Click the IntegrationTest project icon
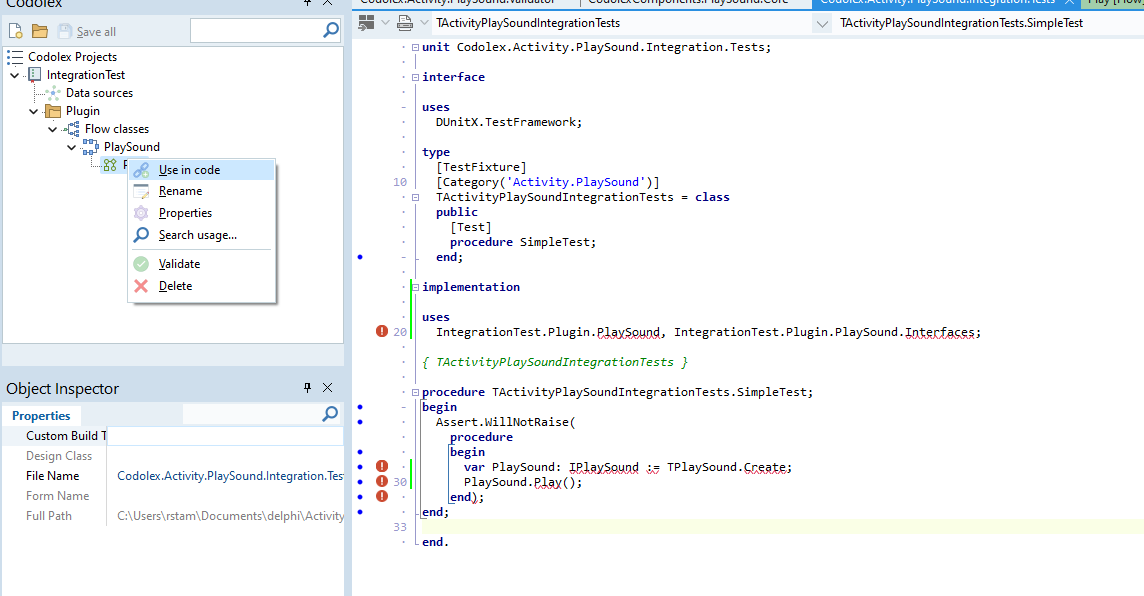This screenshot has width=1144, height=596. [34, 74]
